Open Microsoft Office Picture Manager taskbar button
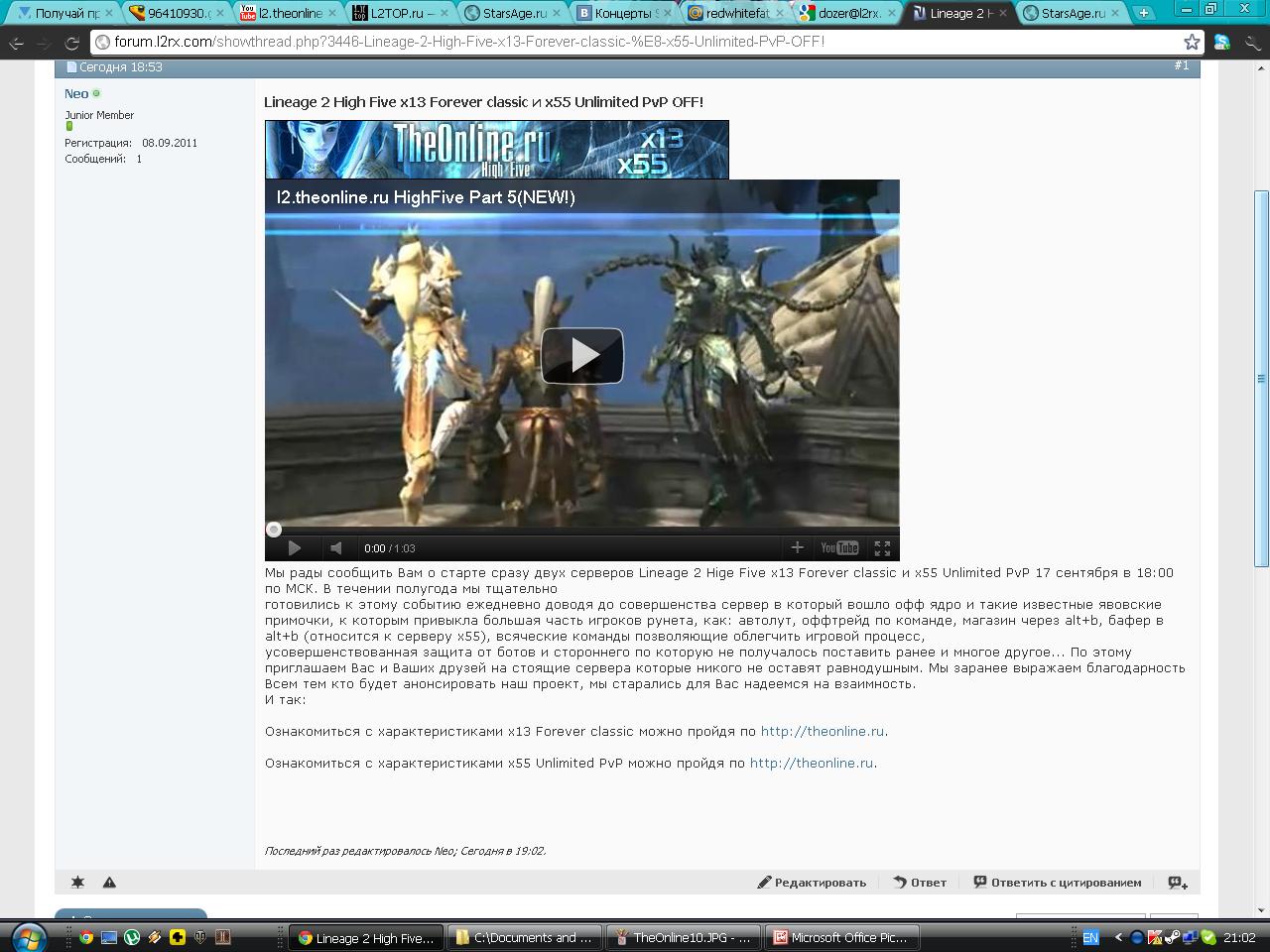The width and height of the screenshot is (1270, 952). (843, 937)
